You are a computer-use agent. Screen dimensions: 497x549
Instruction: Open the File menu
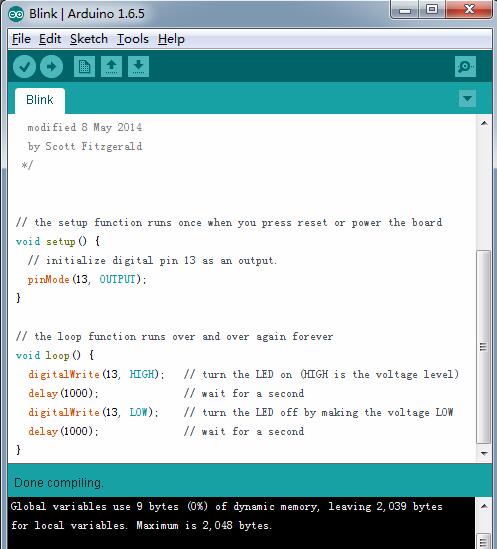(x=21, y=39)
